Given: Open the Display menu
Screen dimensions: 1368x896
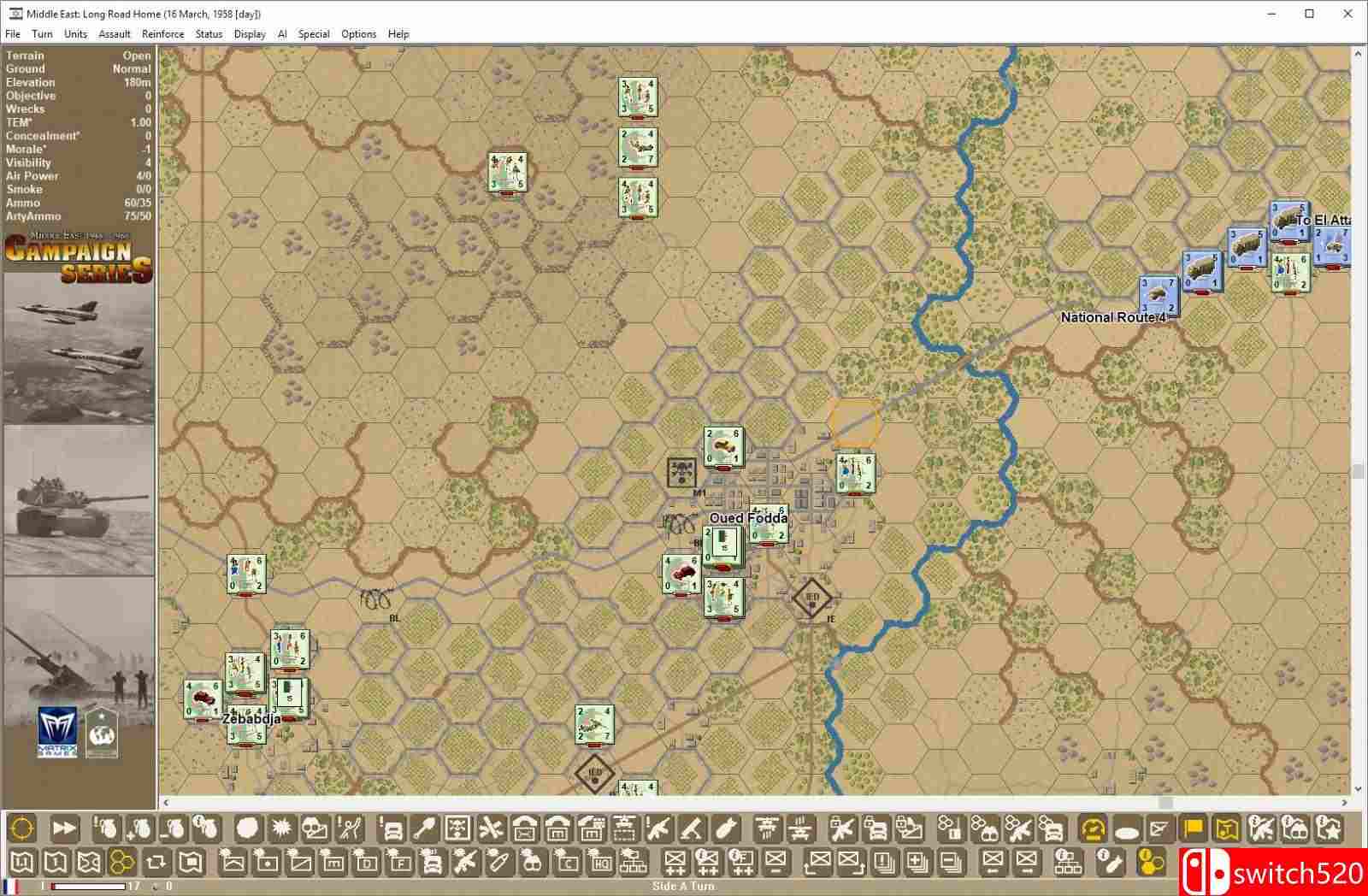Looking at the screenshot, I should click(x=250, y=34).
